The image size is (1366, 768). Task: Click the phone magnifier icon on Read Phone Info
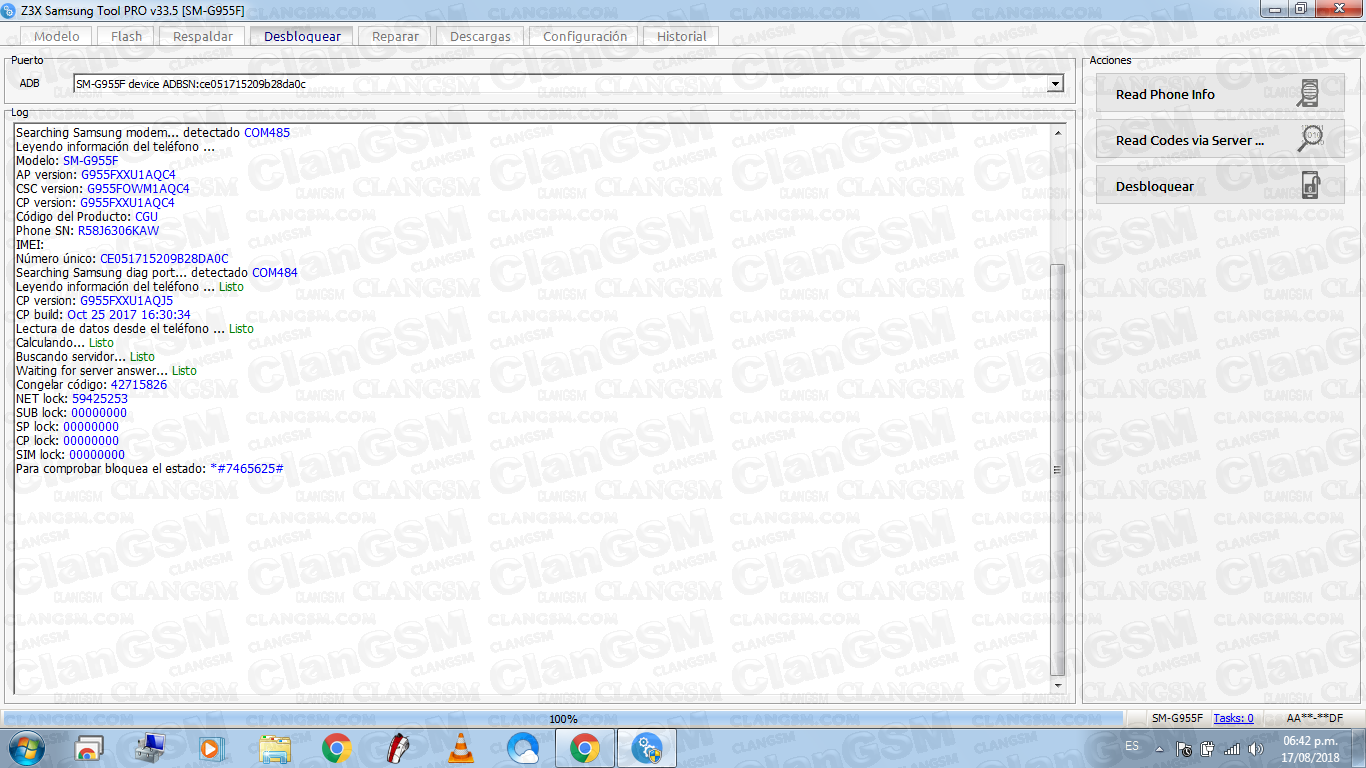1308,94
